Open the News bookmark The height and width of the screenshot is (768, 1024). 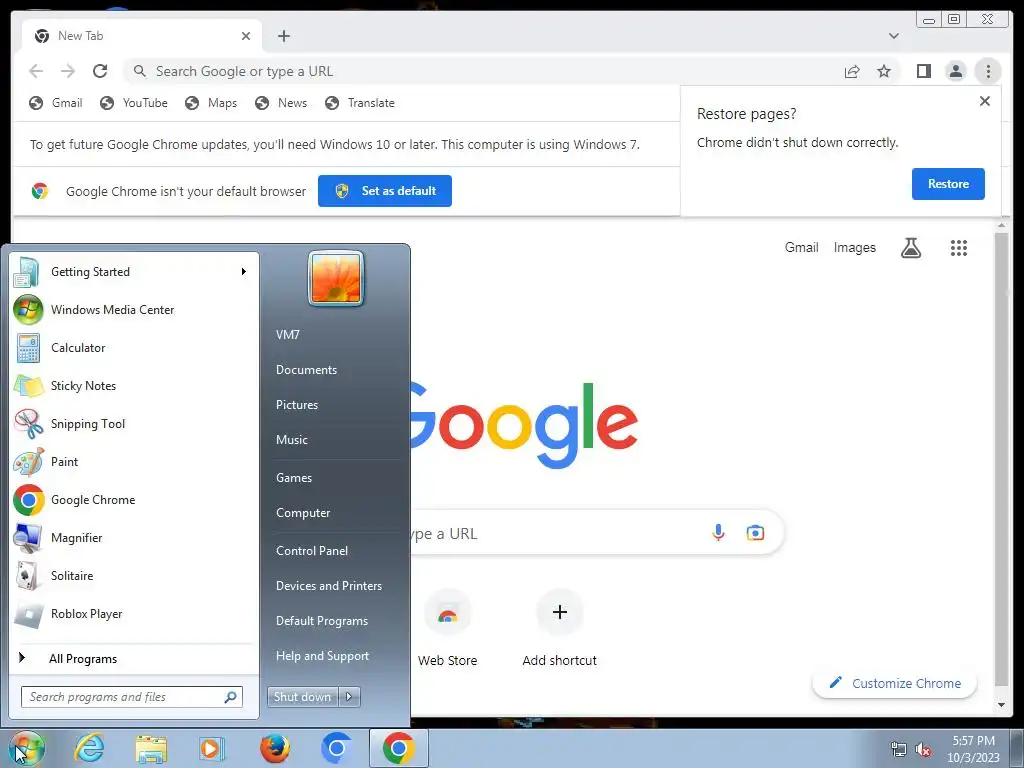[281, 103]
